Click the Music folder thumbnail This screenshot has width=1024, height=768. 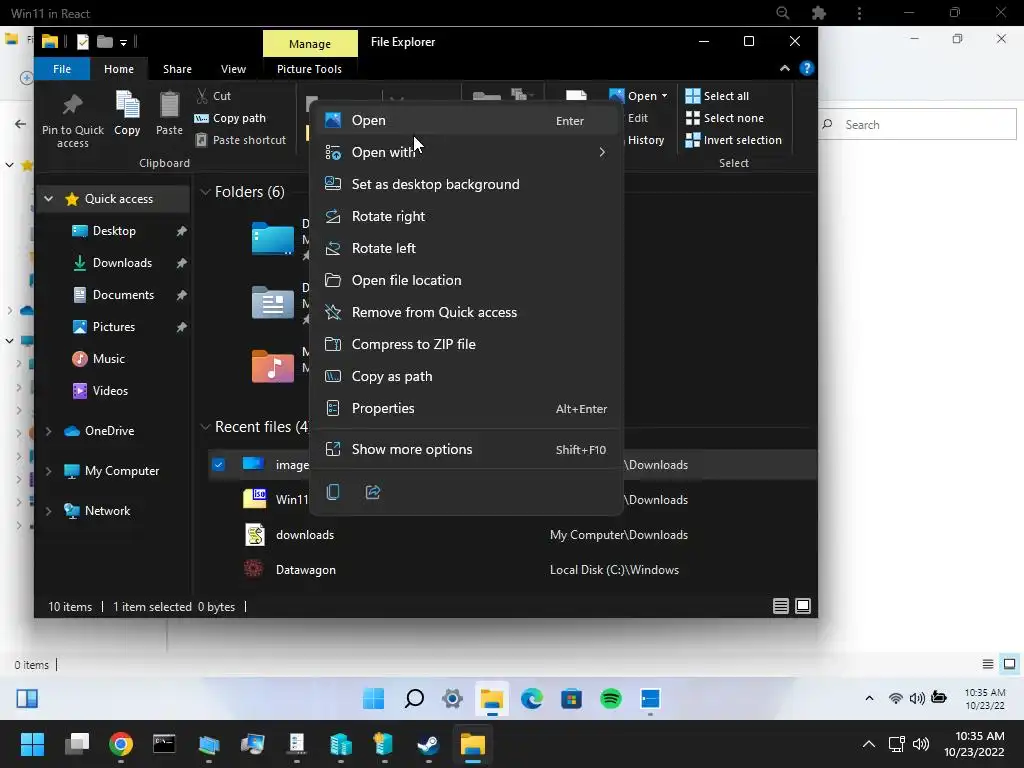point(273,366)
